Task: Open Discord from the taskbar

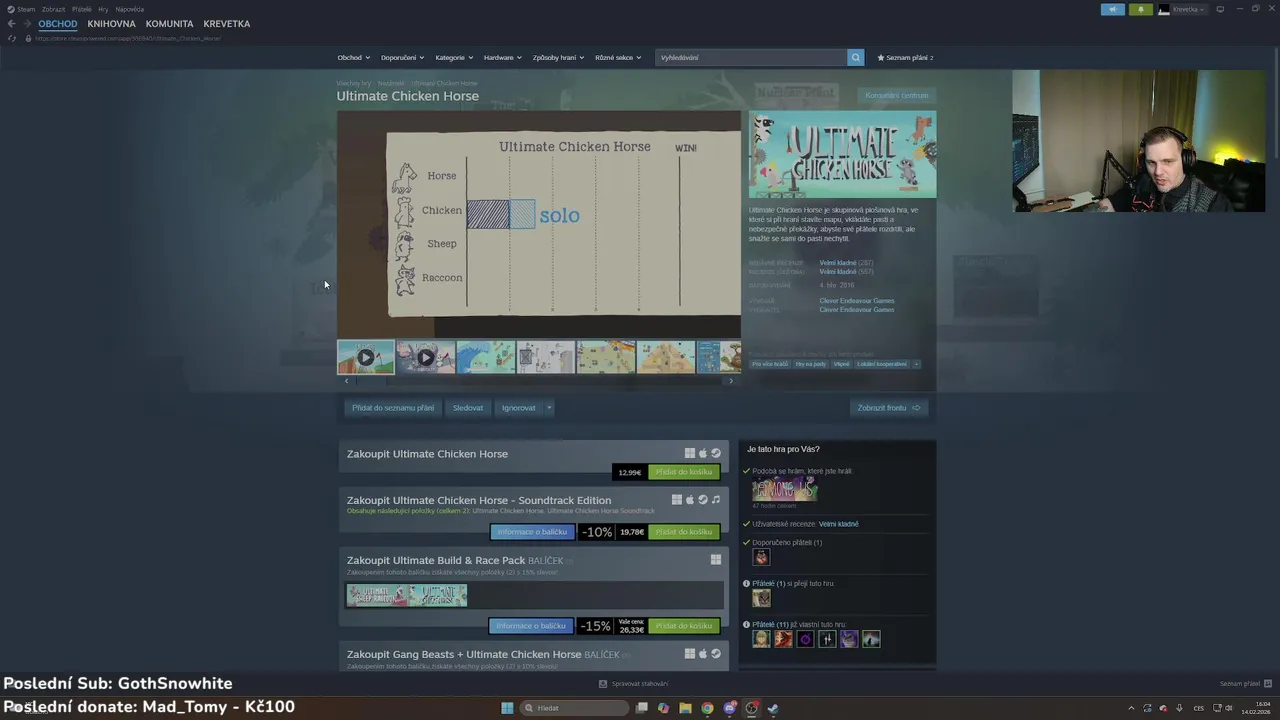Action: pos(730,708)
